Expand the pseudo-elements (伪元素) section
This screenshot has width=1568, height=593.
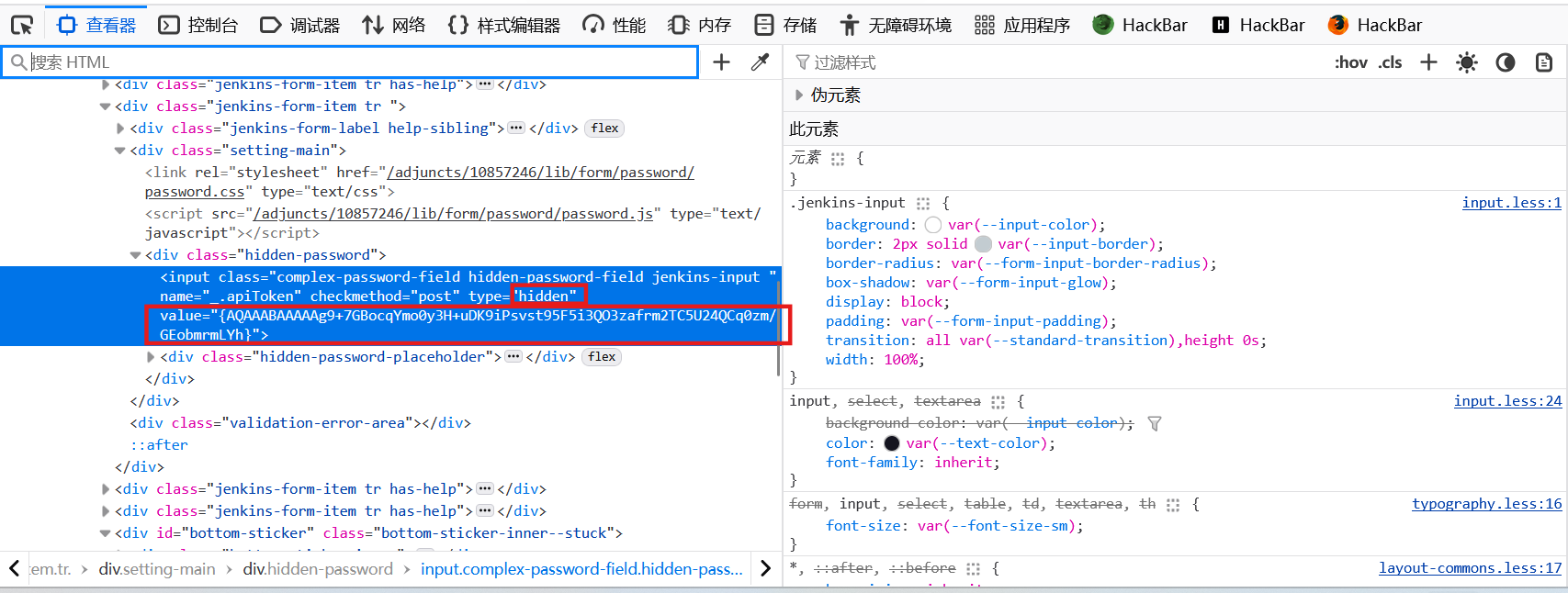click(x=799, y=95)
